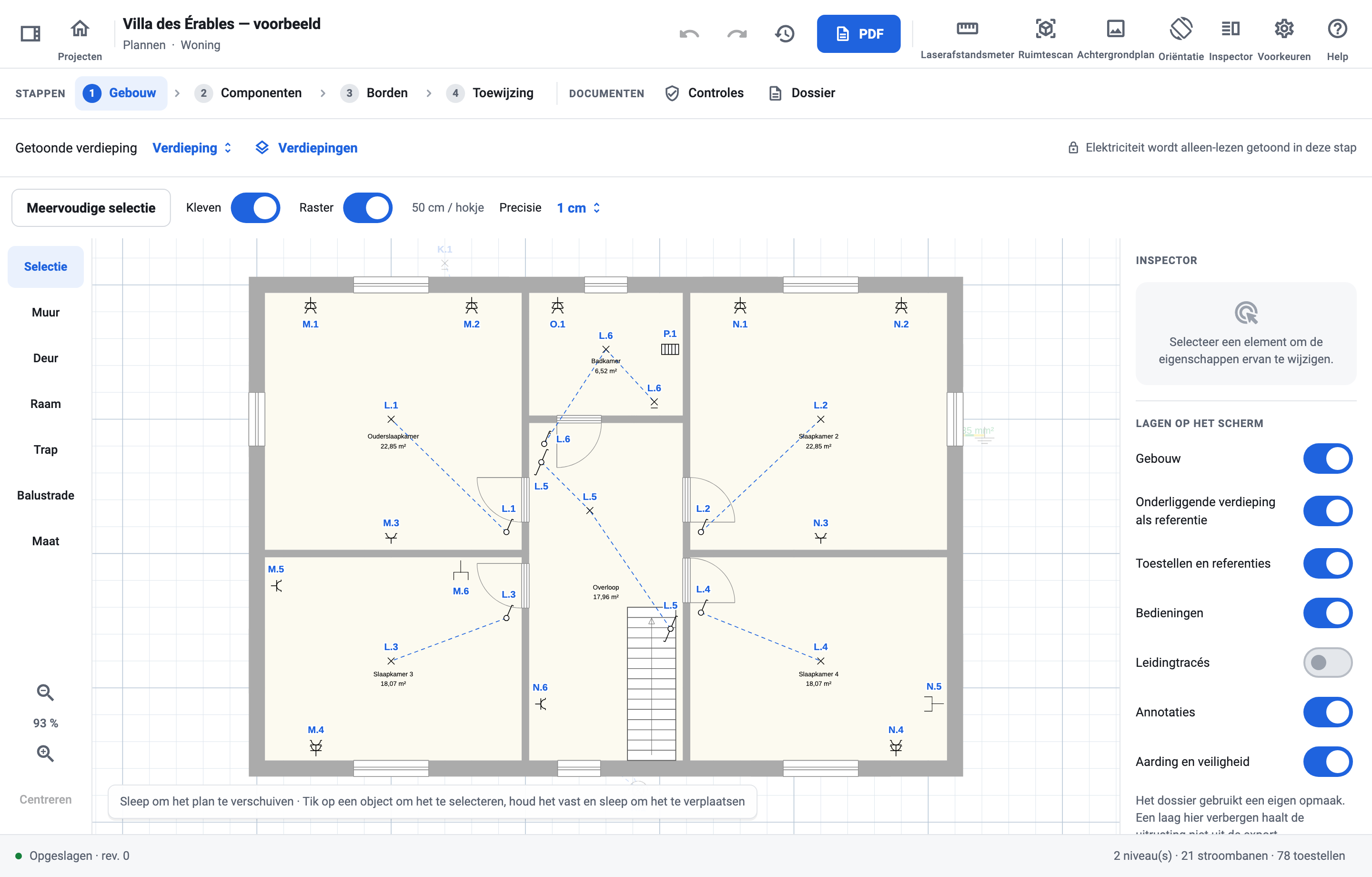Viewport: 1372px width, 877px height.
Task: Choose the Muur drawing tool
Action: [46, 312]
